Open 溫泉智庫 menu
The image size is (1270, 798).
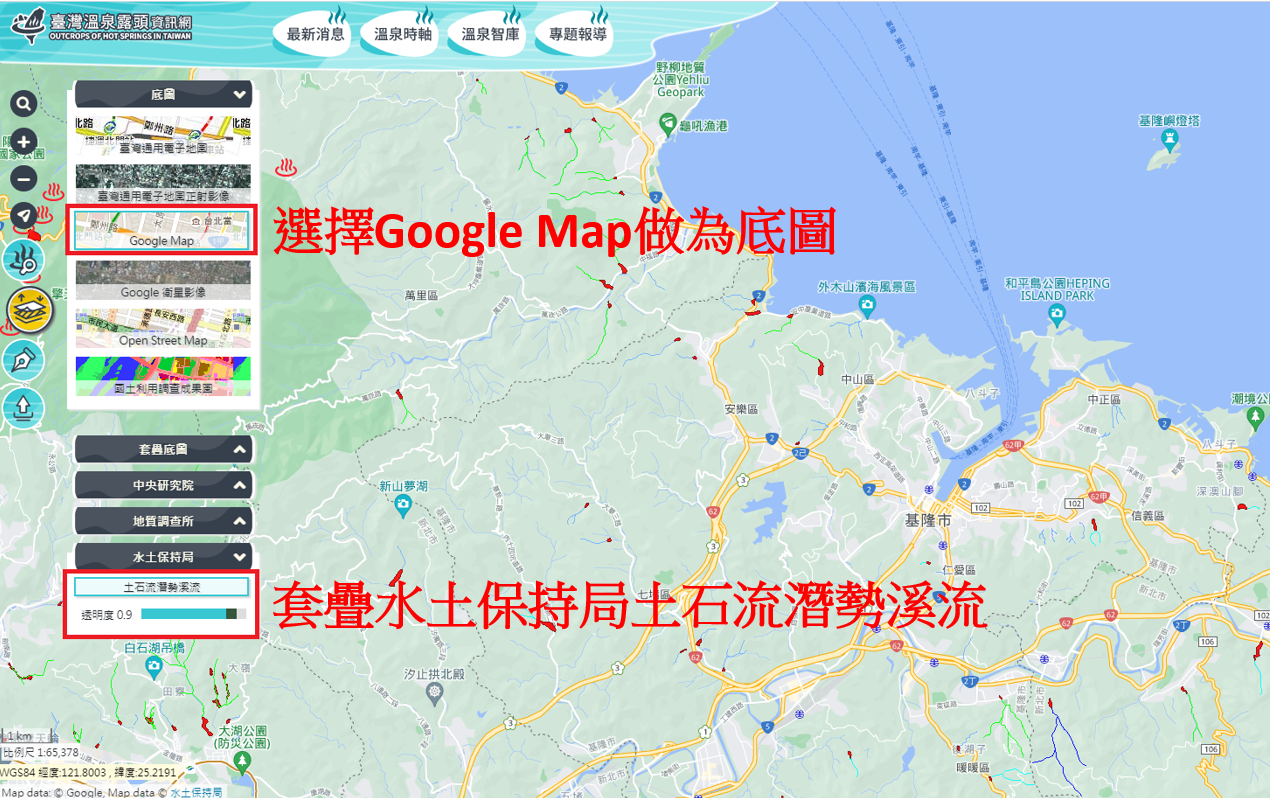pyautogui.click(x=490, y=34)
